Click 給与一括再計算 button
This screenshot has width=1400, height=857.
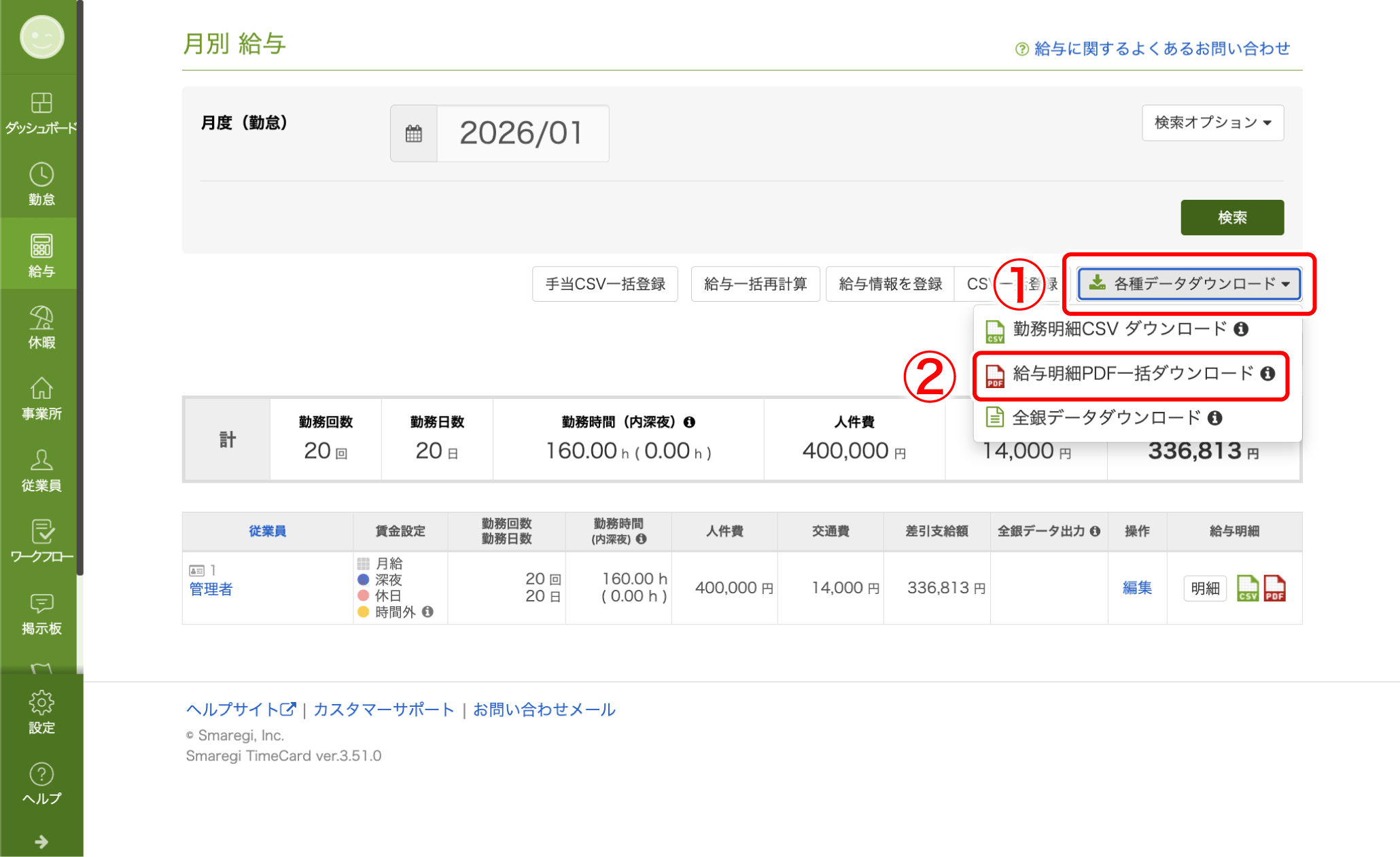(x=755, y=284)
